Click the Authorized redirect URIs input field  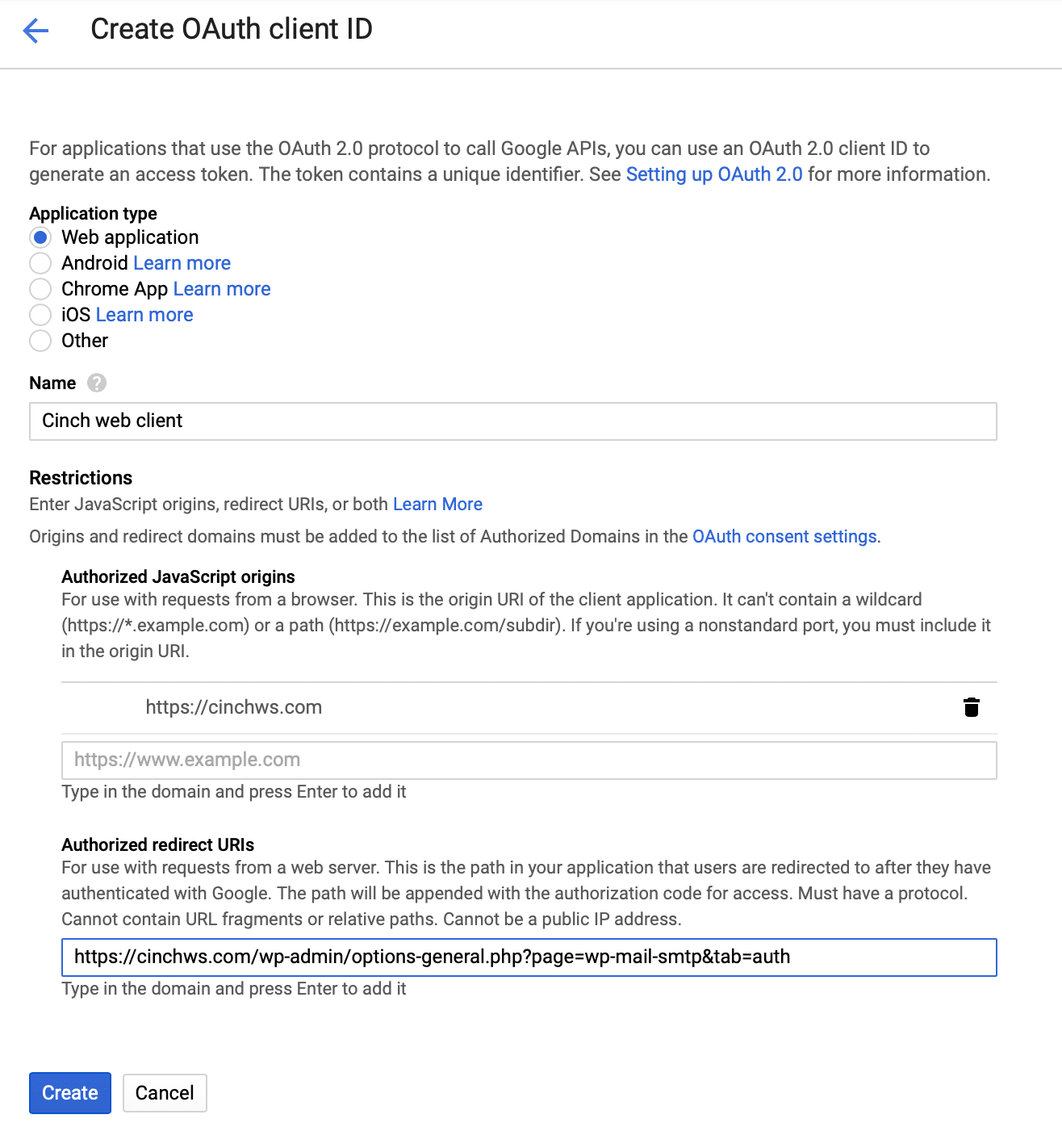pyautogui.click(x=529, y=957)
